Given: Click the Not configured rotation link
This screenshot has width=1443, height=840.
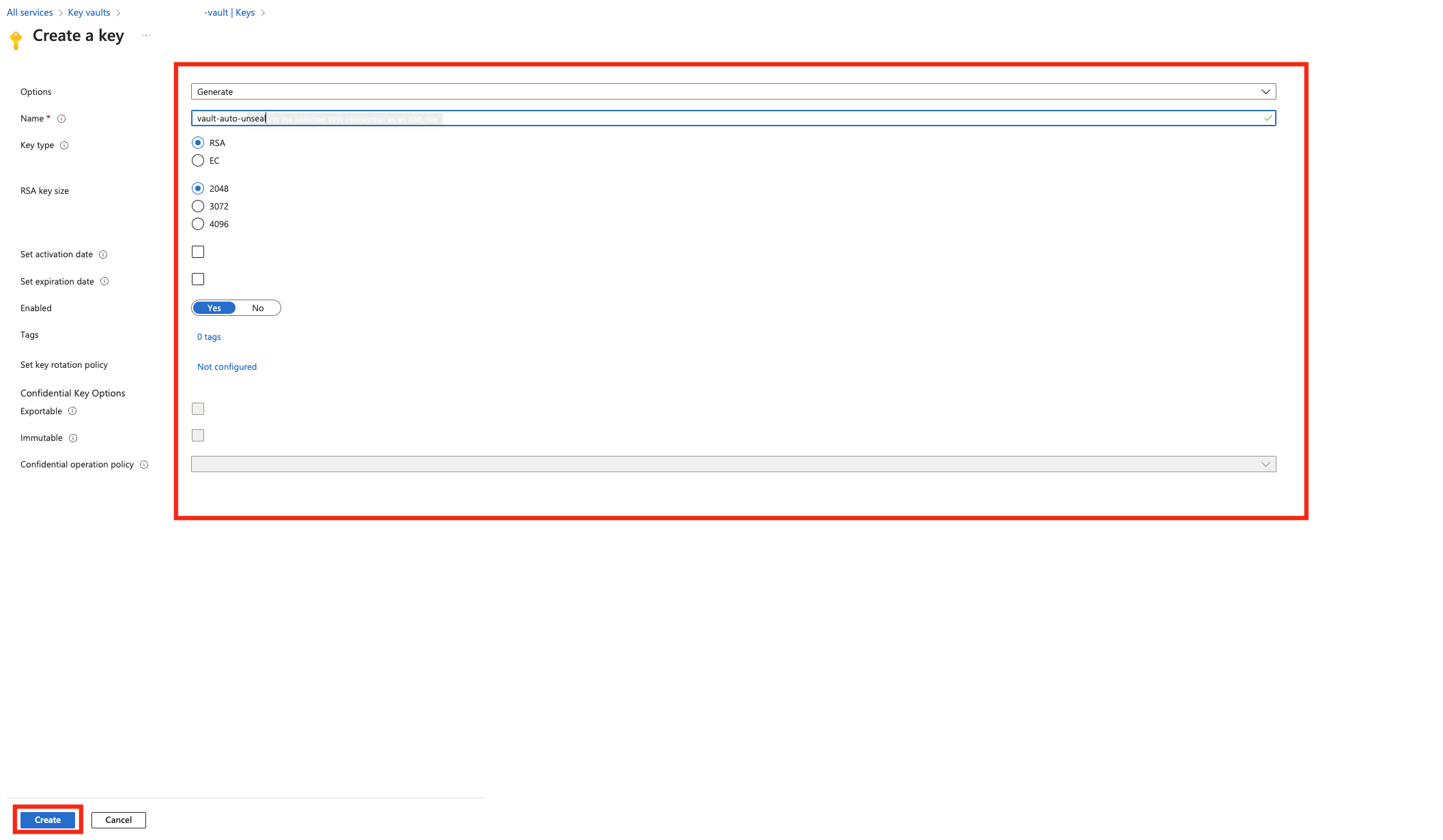Looking at the screenshot, I should click(x=227, y=366).
